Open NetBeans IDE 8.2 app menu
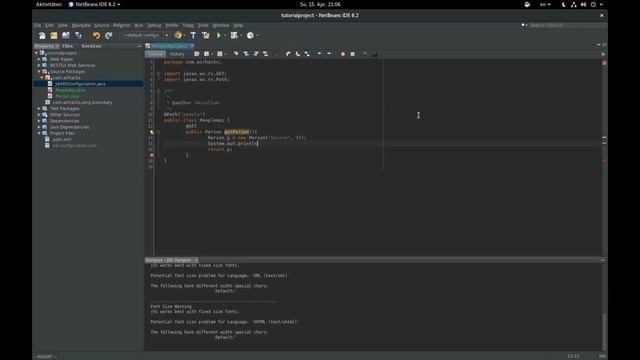 point(94,4)
